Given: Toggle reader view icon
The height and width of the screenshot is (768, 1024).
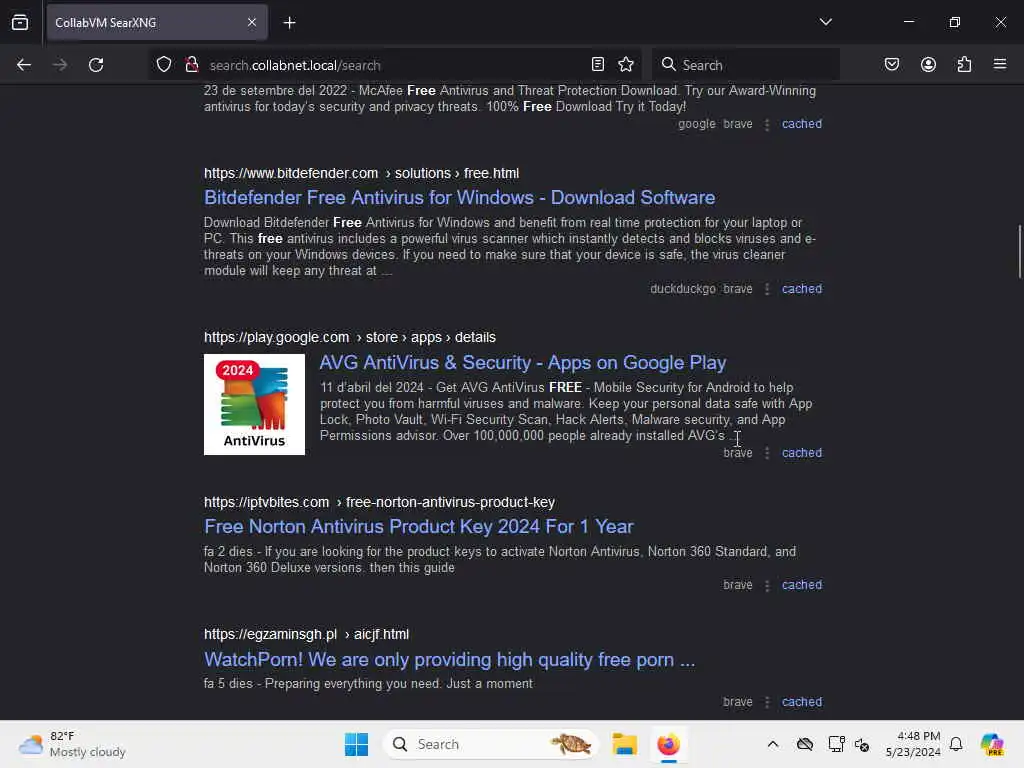Looking at the screenshot, I should (598, 64).
